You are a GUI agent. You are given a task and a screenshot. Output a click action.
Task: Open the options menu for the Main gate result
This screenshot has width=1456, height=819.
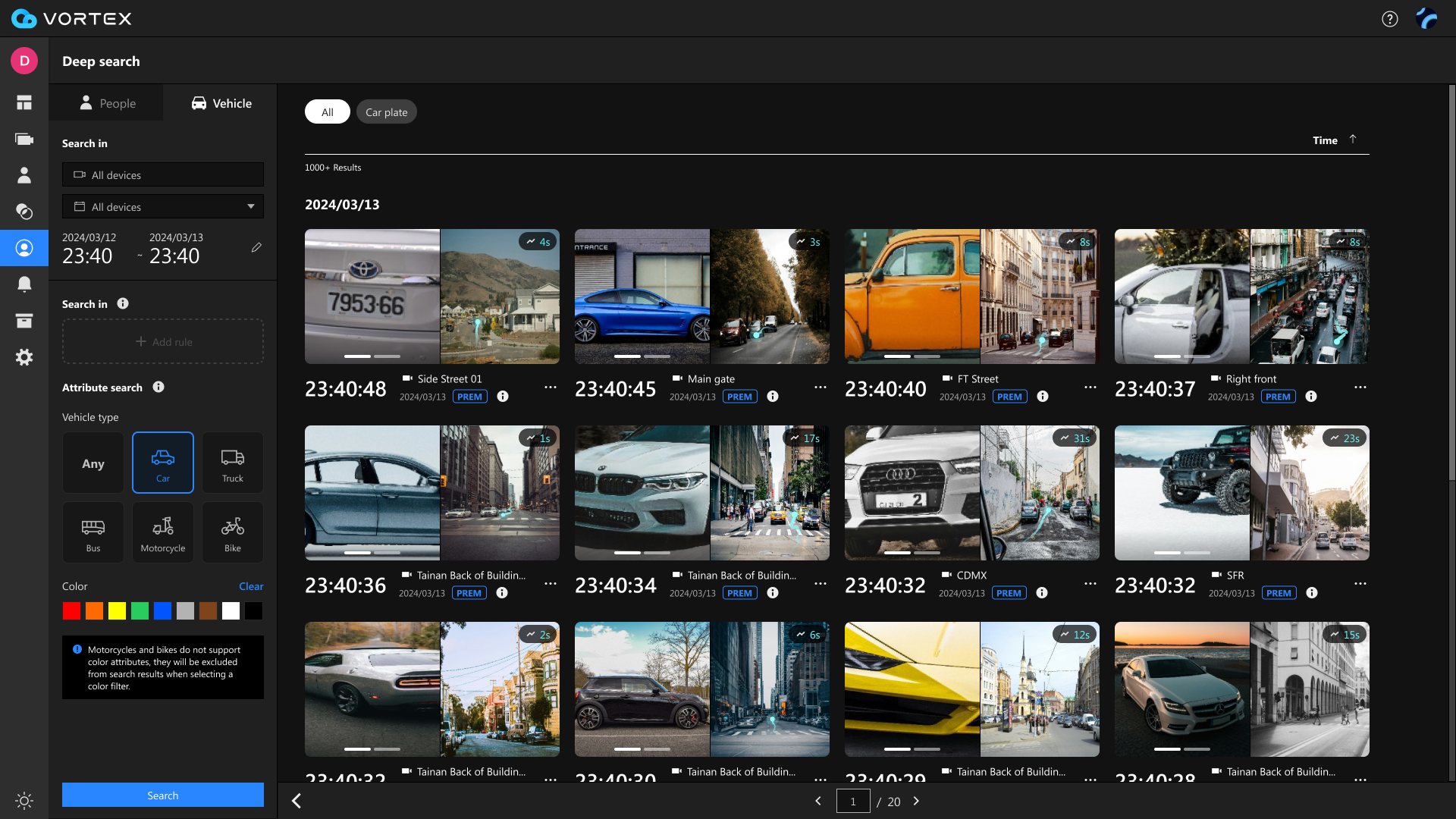tap(820, 387)
